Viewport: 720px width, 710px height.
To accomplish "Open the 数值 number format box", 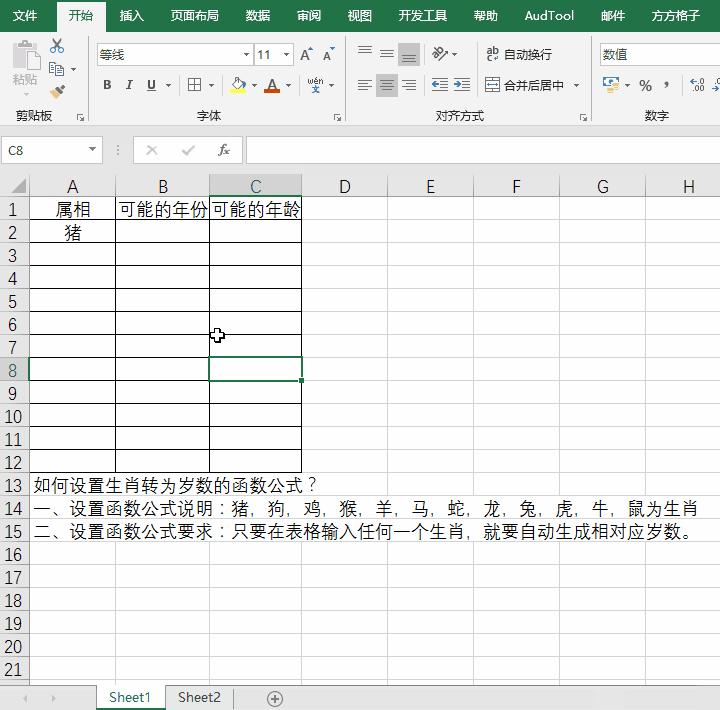I will click(x=660, y=55).
